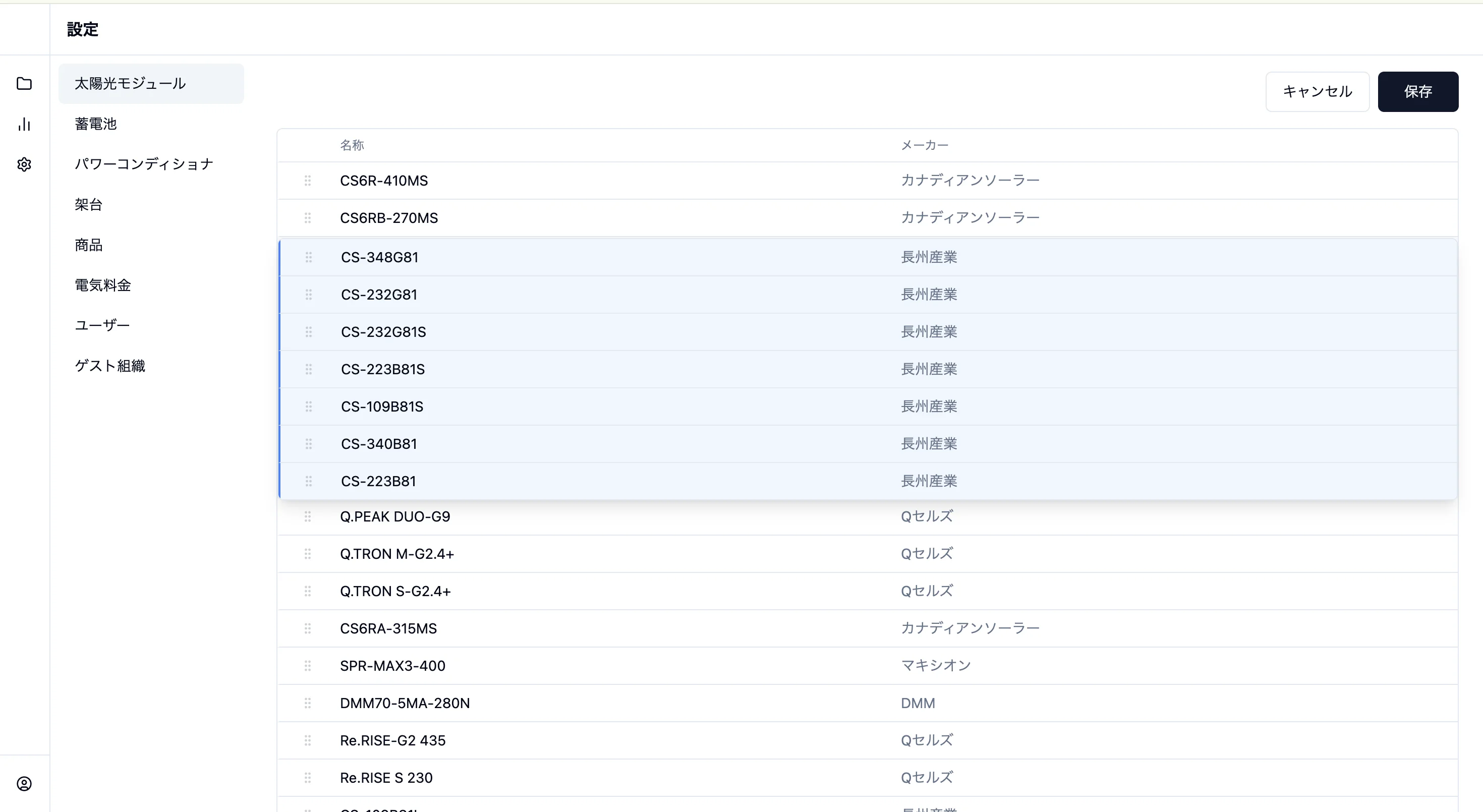Click カナディアンソーラー maker in CS6R-410MS row

pyautogui.click(x=970, y=180)
